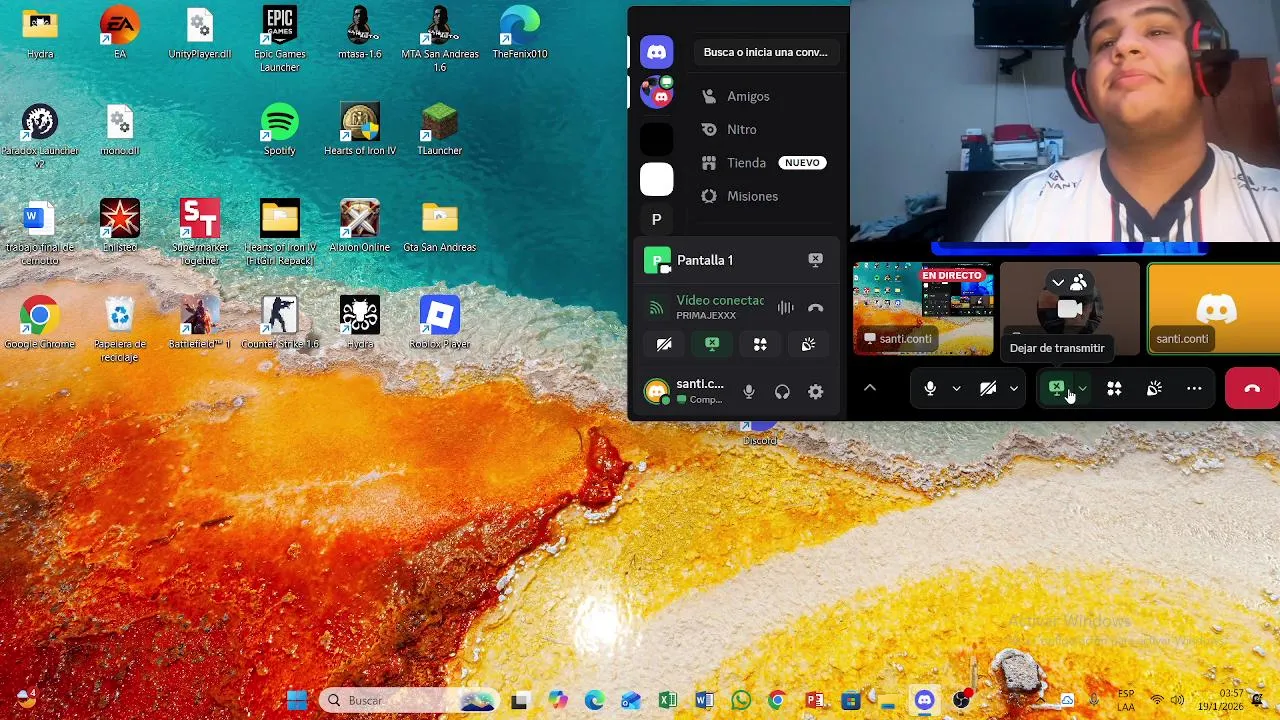Click 'Vídeo conectado' connection status text
Screen dimensions: 1280x720
(720, 300)
